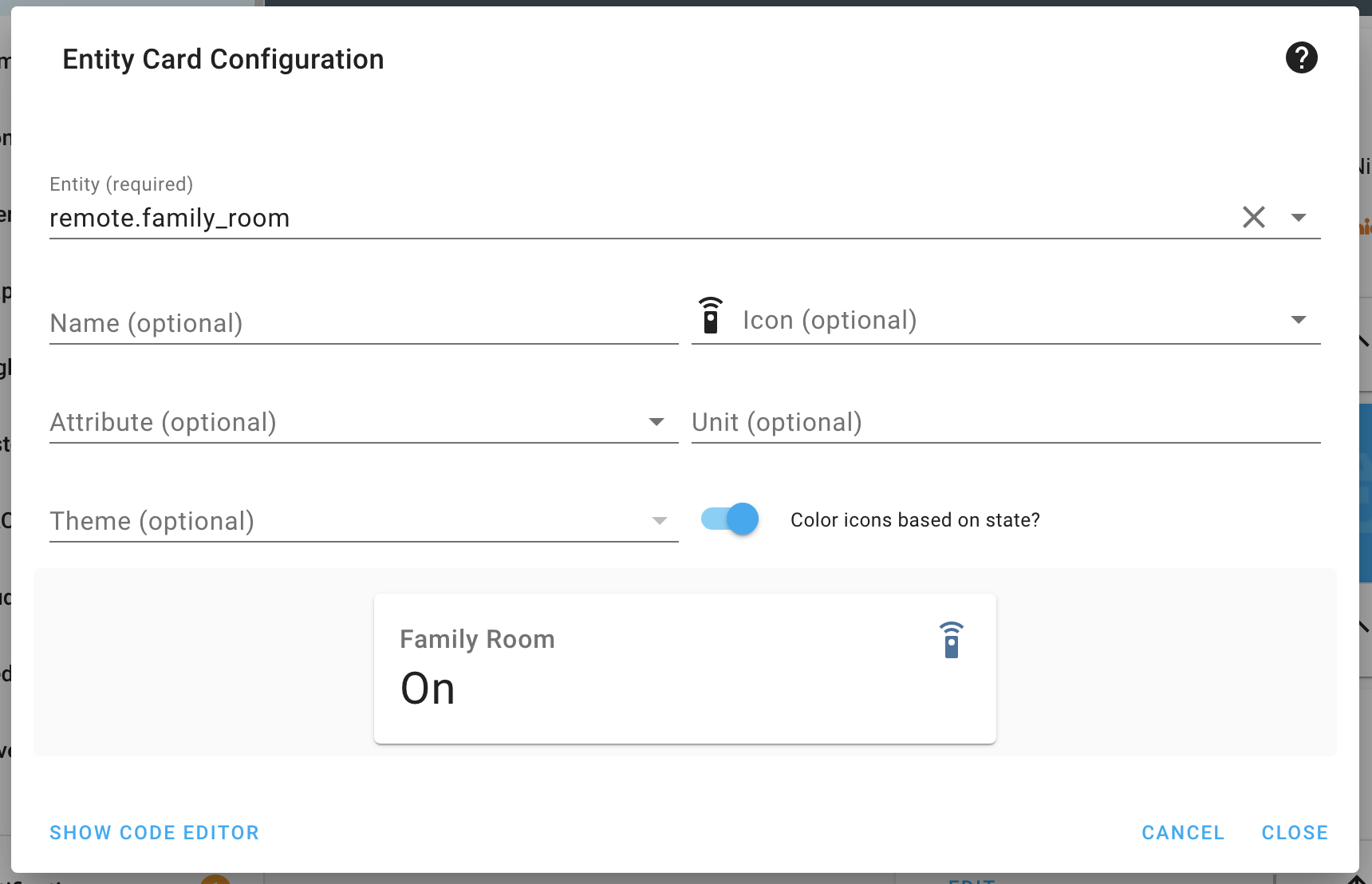Click into the Entity input field text
Screen dimensions: 1372x884
click(x=558, y=218)
